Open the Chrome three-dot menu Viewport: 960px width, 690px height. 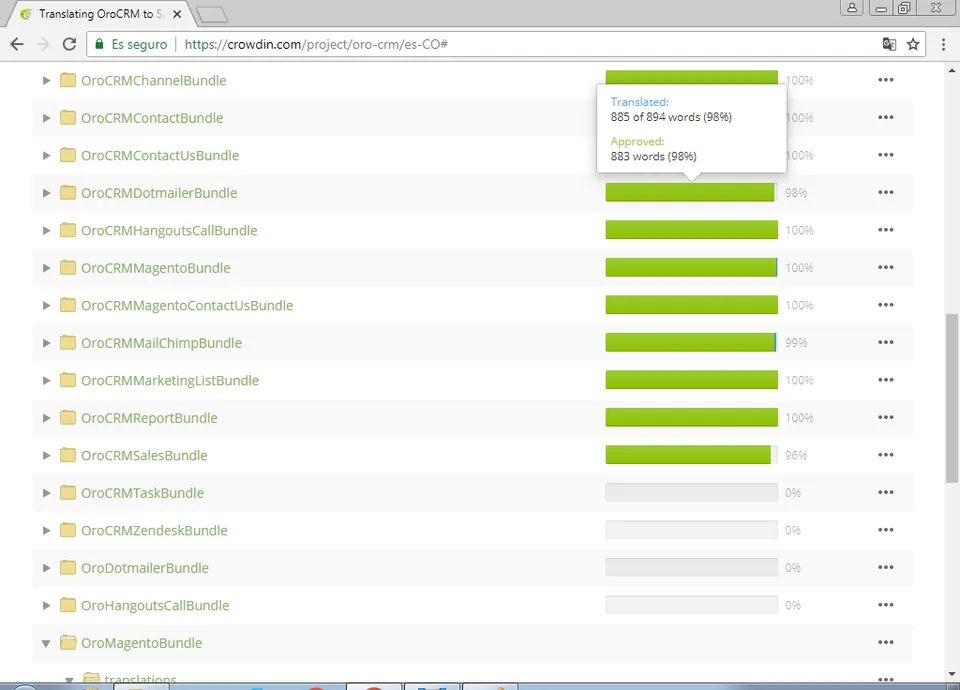(943, 44)
